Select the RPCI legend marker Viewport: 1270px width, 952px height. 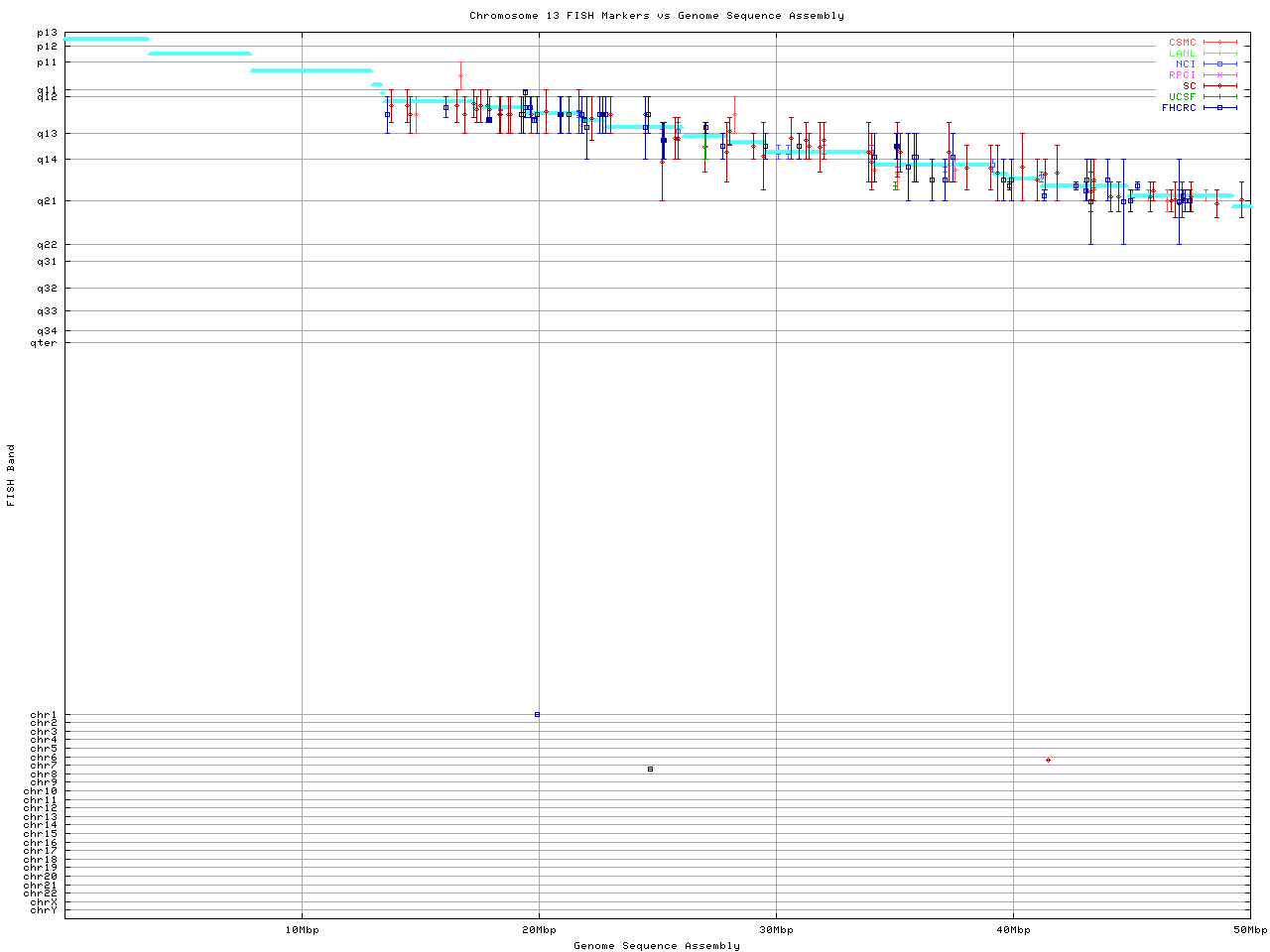tap(1219, 75)
